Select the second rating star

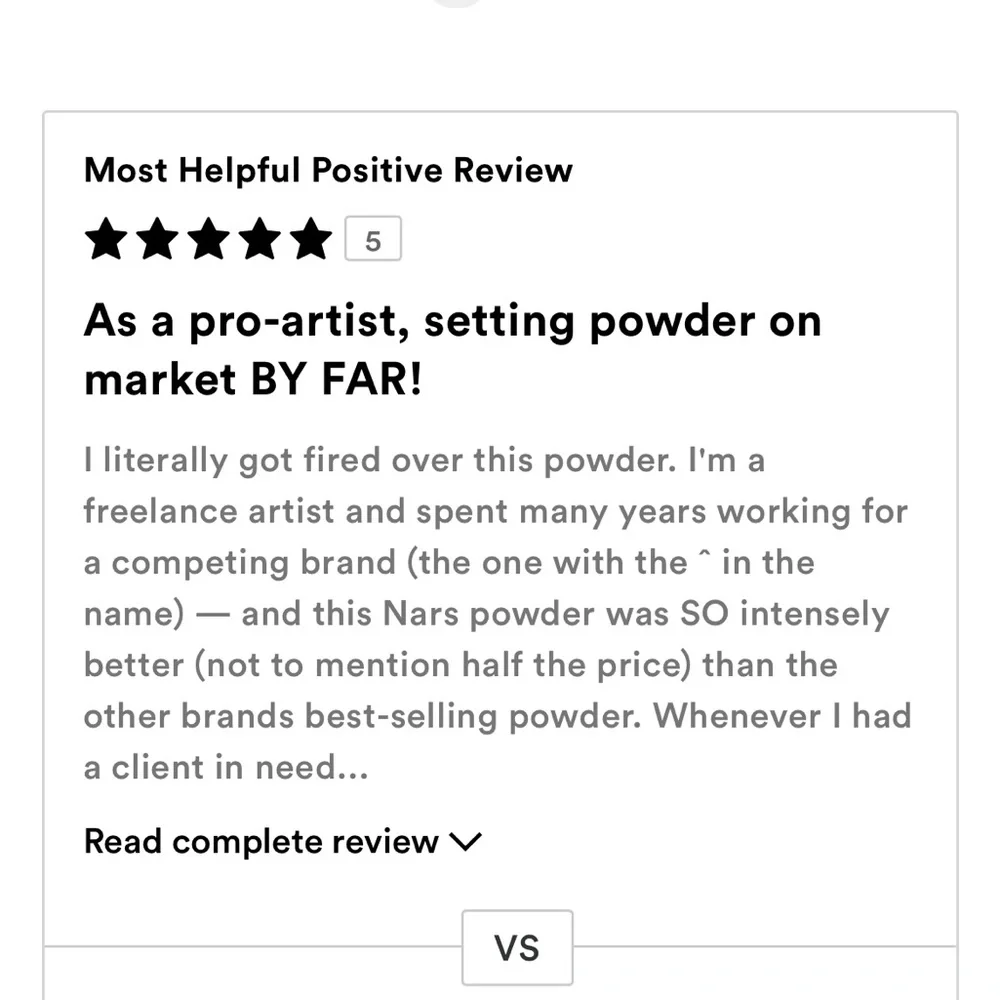157,239
